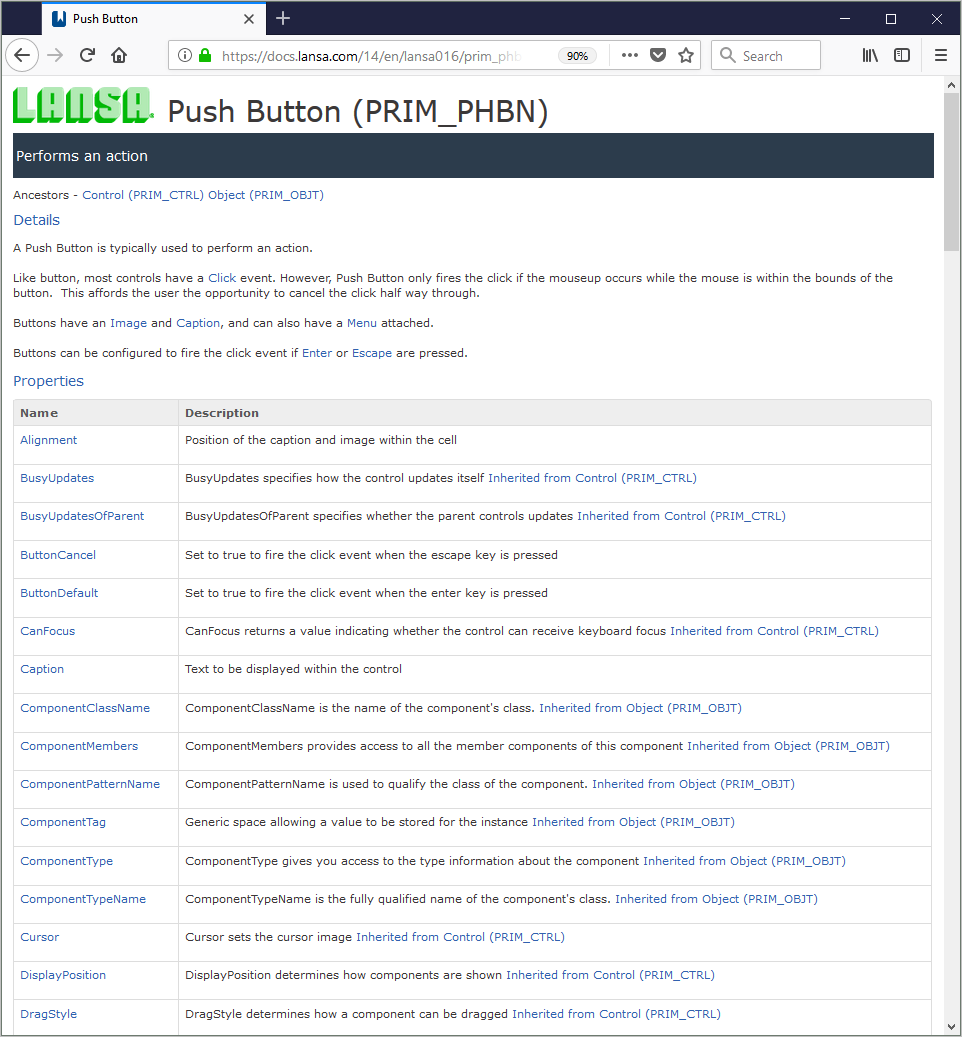Click Inherited from Object link in ComponentTypeName row

tap(716, 899)
